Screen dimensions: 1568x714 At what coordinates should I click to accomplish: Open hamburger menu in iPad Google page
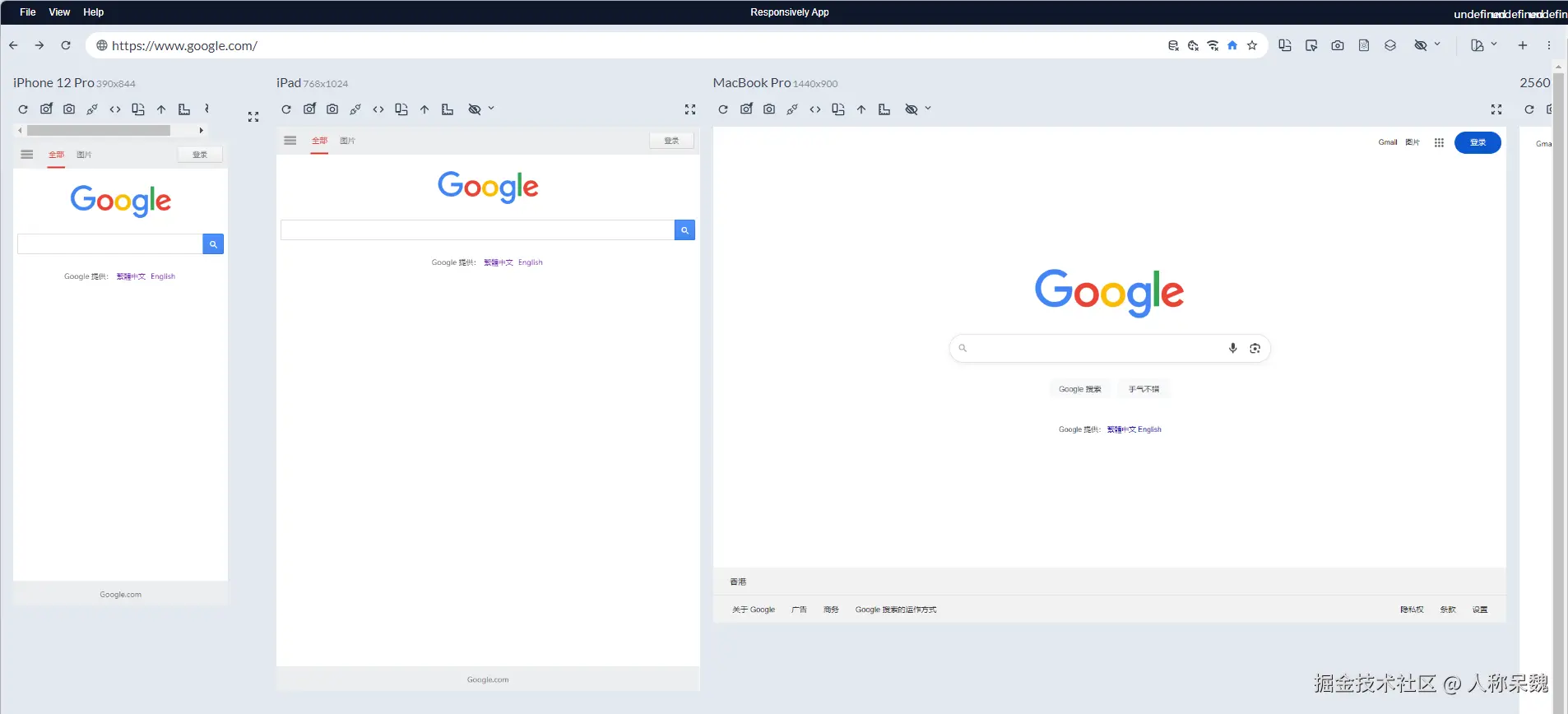[290, 141]
